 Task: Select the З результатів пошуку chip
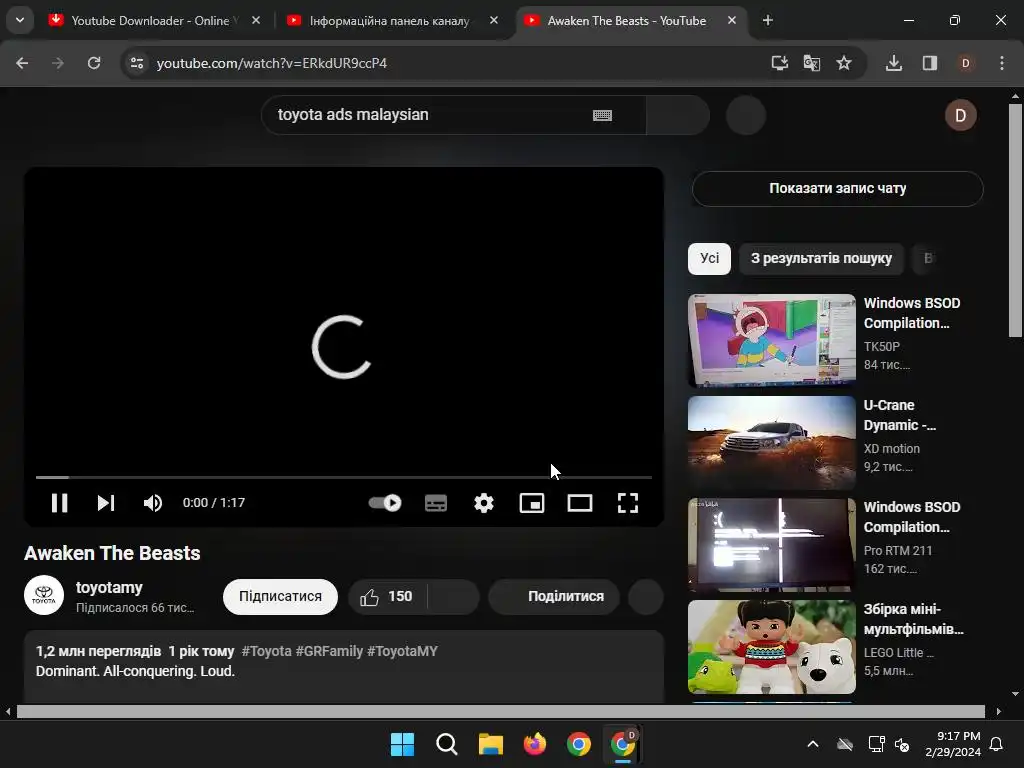point(821,259)
